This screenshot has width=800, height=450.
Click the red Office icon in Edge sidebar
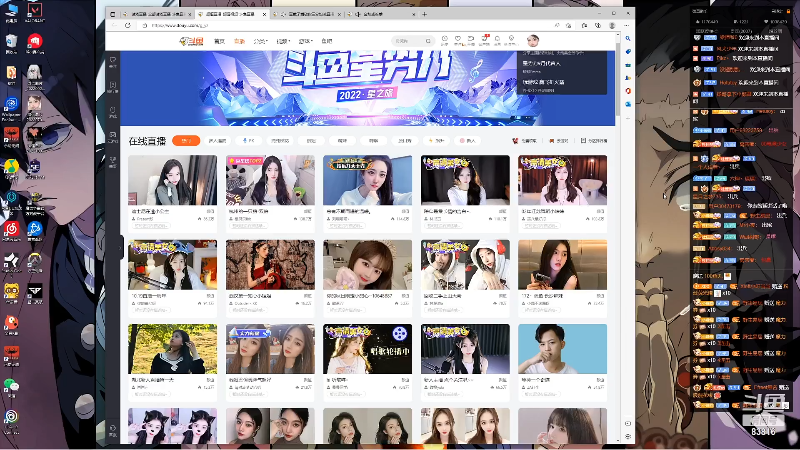click(628, 91)
